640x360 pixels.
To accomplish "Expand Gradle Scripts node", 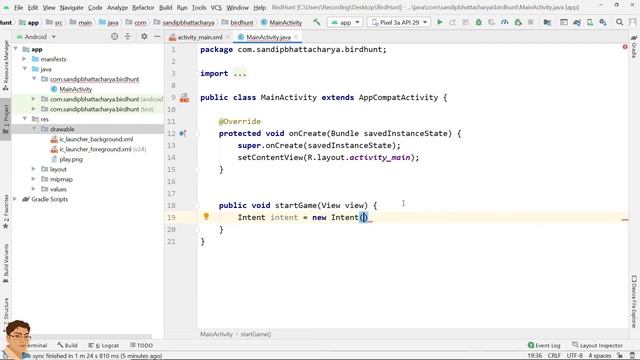I will click(15, 199).
